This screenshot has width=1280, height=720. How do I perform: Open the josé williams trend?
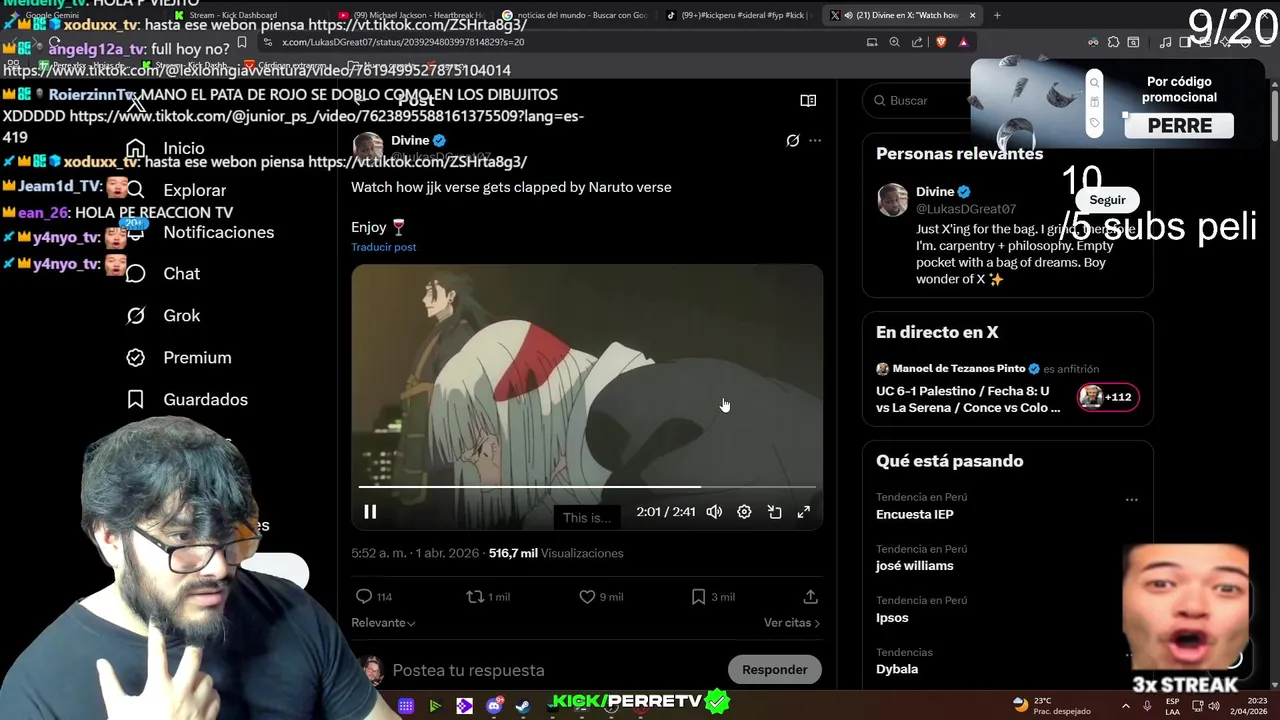click(x=915, y=566)
